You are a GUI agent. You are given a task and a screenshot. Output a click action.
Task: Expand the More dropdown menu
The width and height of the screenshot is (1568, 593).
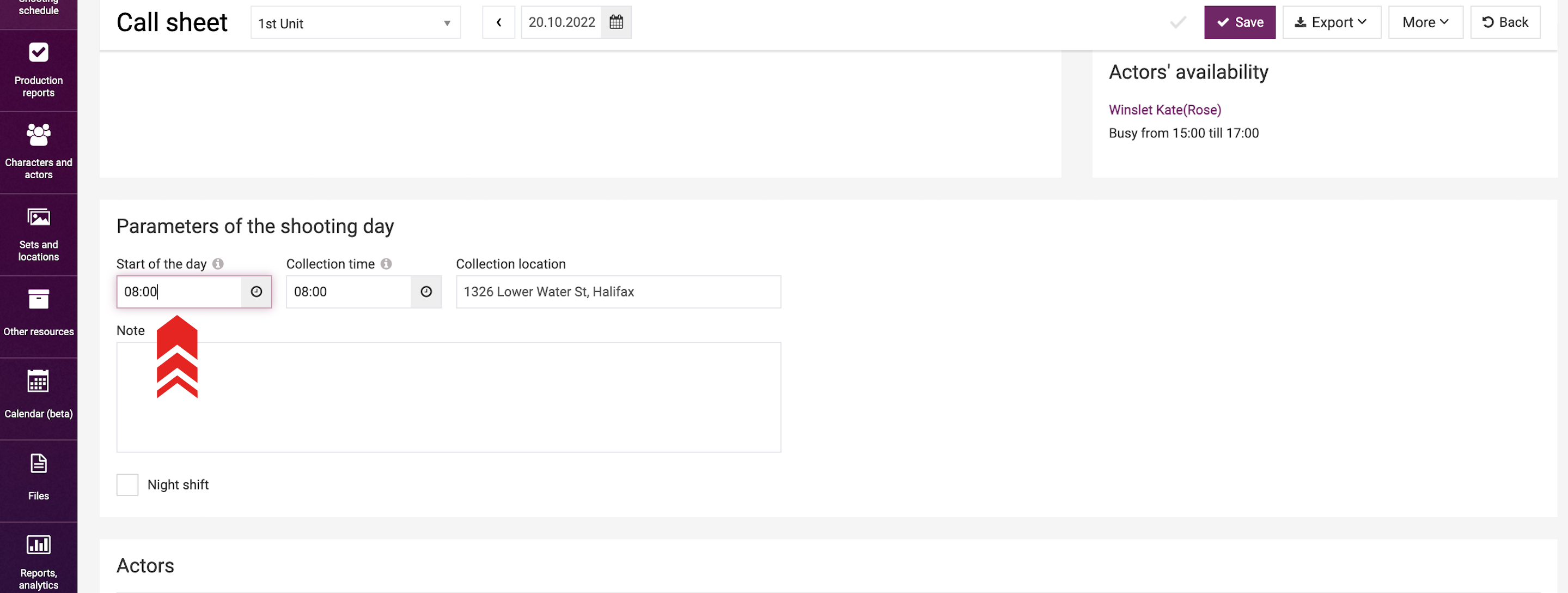click(1425, 22)
